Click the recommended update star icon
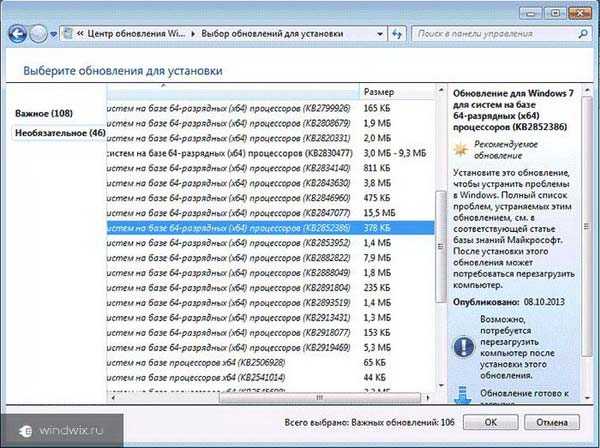The height and width of the screenshot is (448, 600). (461, 150)
